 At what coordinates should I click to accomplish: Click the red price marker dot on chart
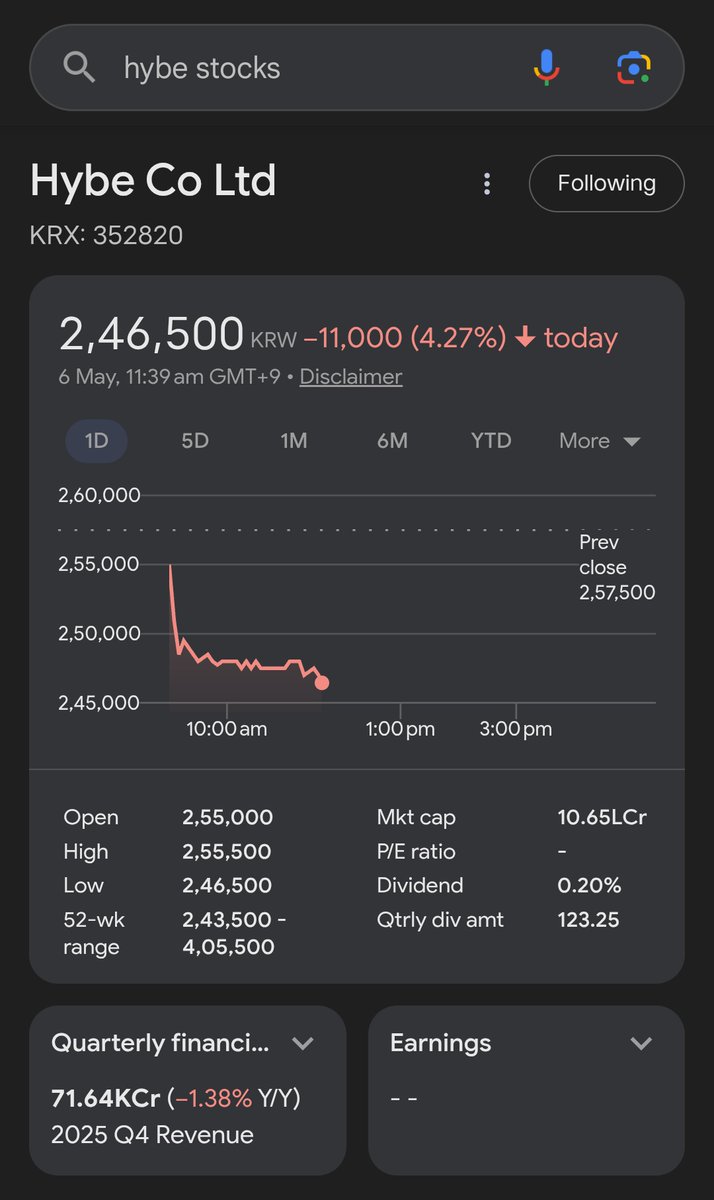pos(322,683)
